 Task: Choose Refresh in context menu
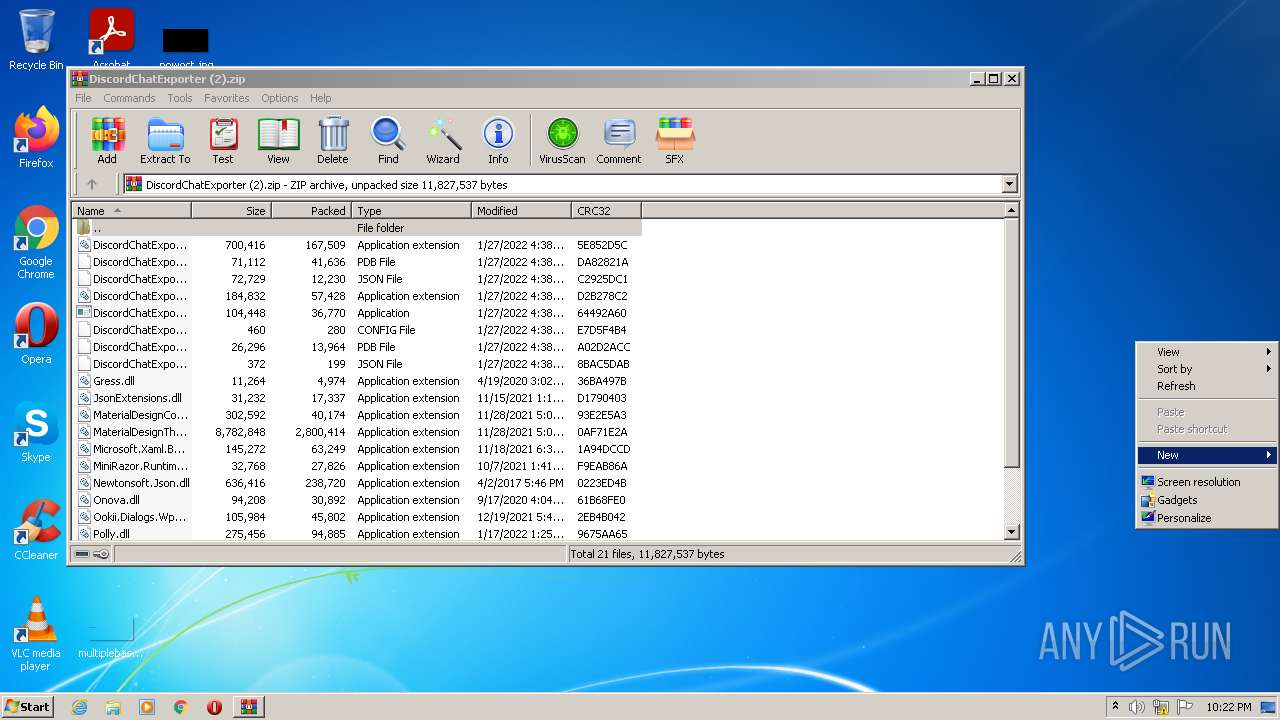[1207, 386]
